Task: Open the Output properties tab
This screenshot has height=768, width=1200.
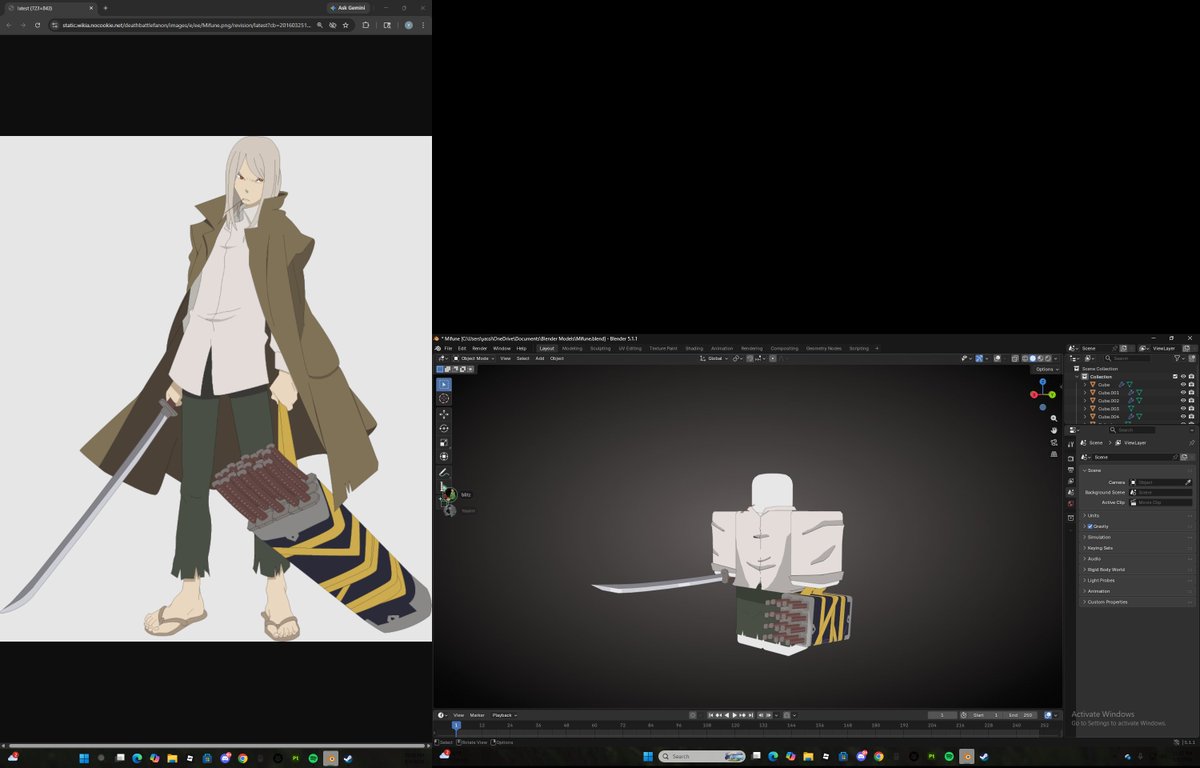Action: click(x=1071, y=470)
